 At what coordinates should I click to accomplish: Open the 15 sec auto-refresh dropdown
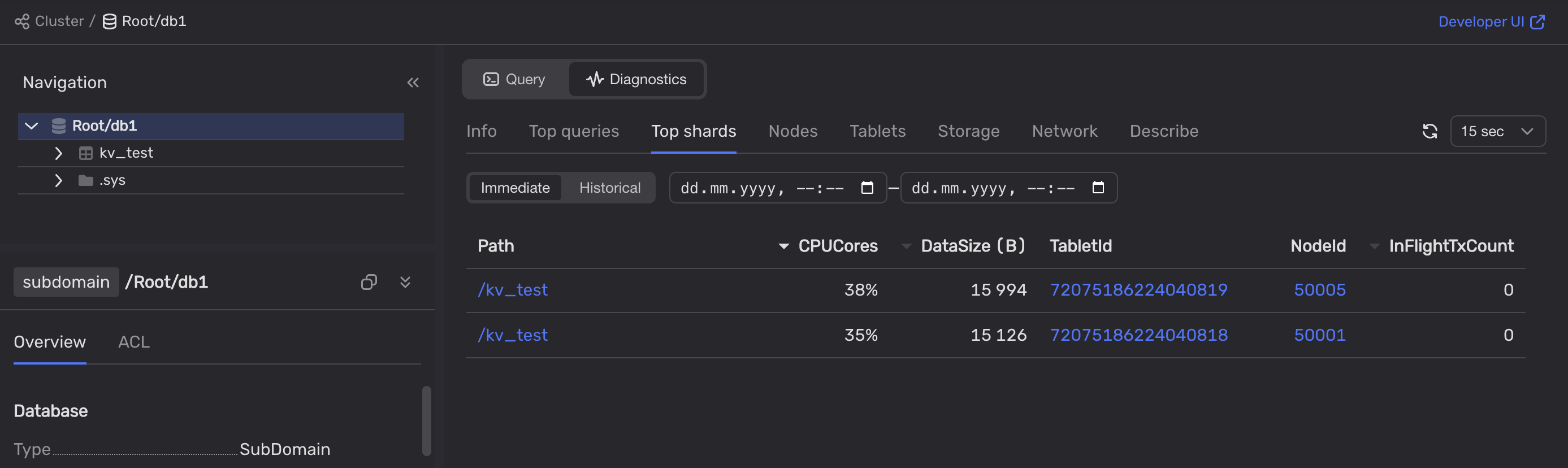[x=1497, y=131]
